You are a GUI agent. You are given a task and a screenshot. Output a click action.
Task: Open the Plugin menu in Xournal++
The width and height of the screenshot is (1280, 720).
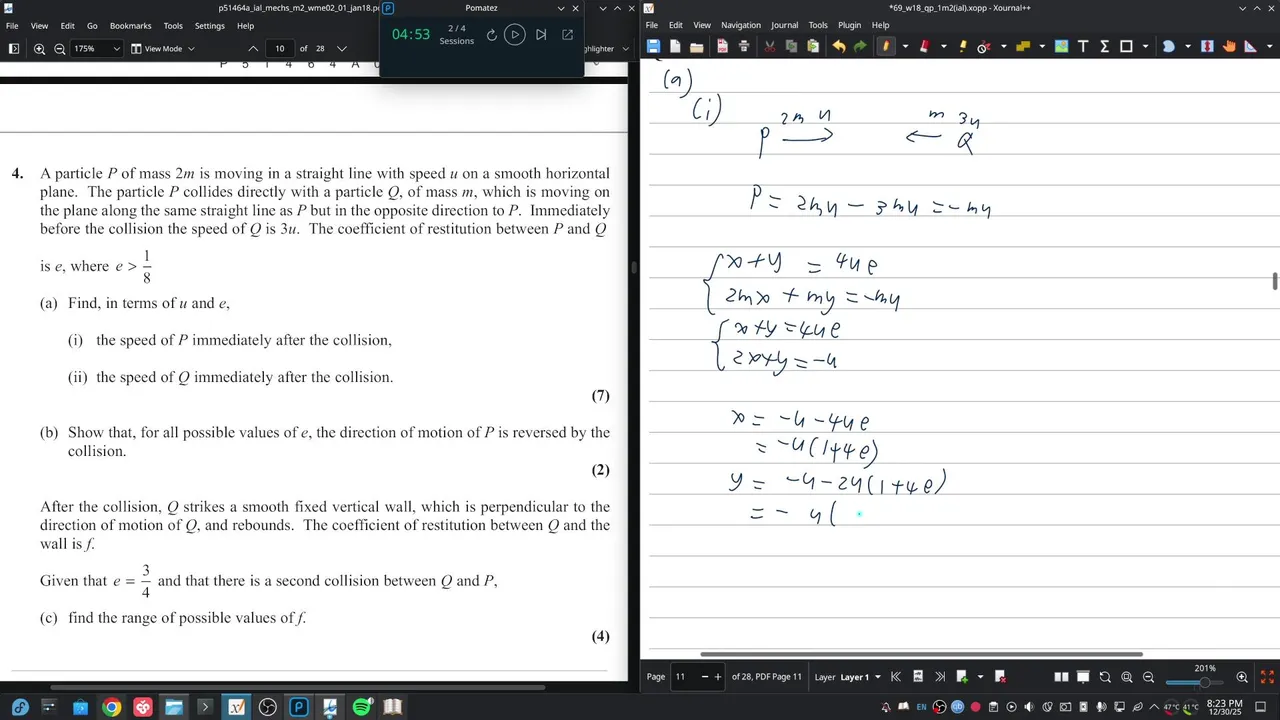coord(849,25)
